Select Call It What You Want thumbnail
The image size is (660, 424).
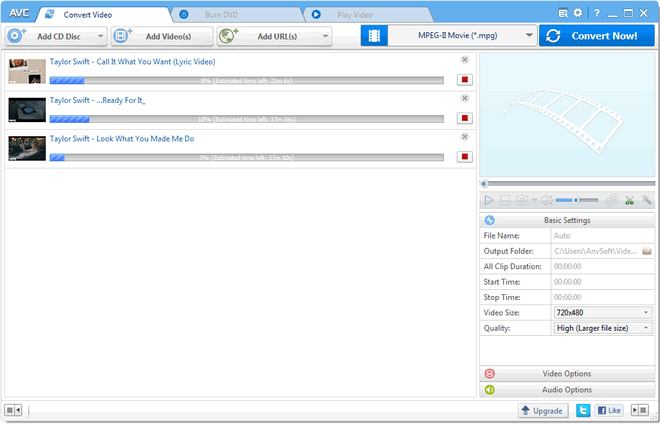tap(27, 71)
